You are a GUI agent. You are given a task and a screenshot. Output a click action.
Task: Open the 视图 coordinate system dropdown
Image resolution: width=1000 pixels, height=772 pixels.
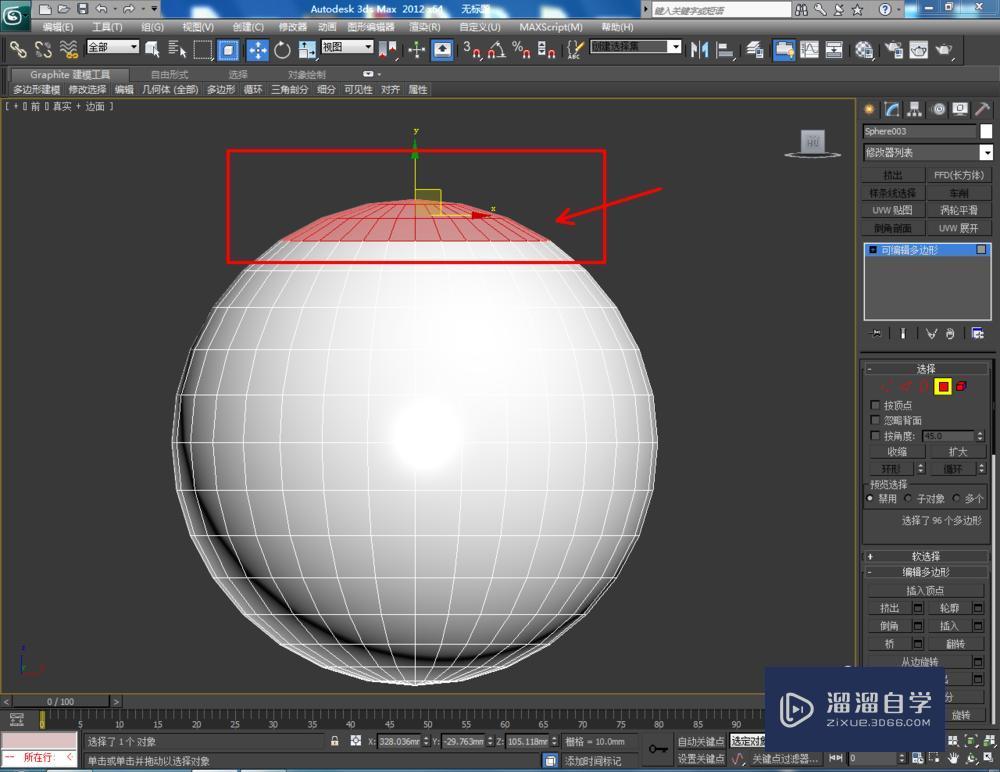click(x=347, y=47)
